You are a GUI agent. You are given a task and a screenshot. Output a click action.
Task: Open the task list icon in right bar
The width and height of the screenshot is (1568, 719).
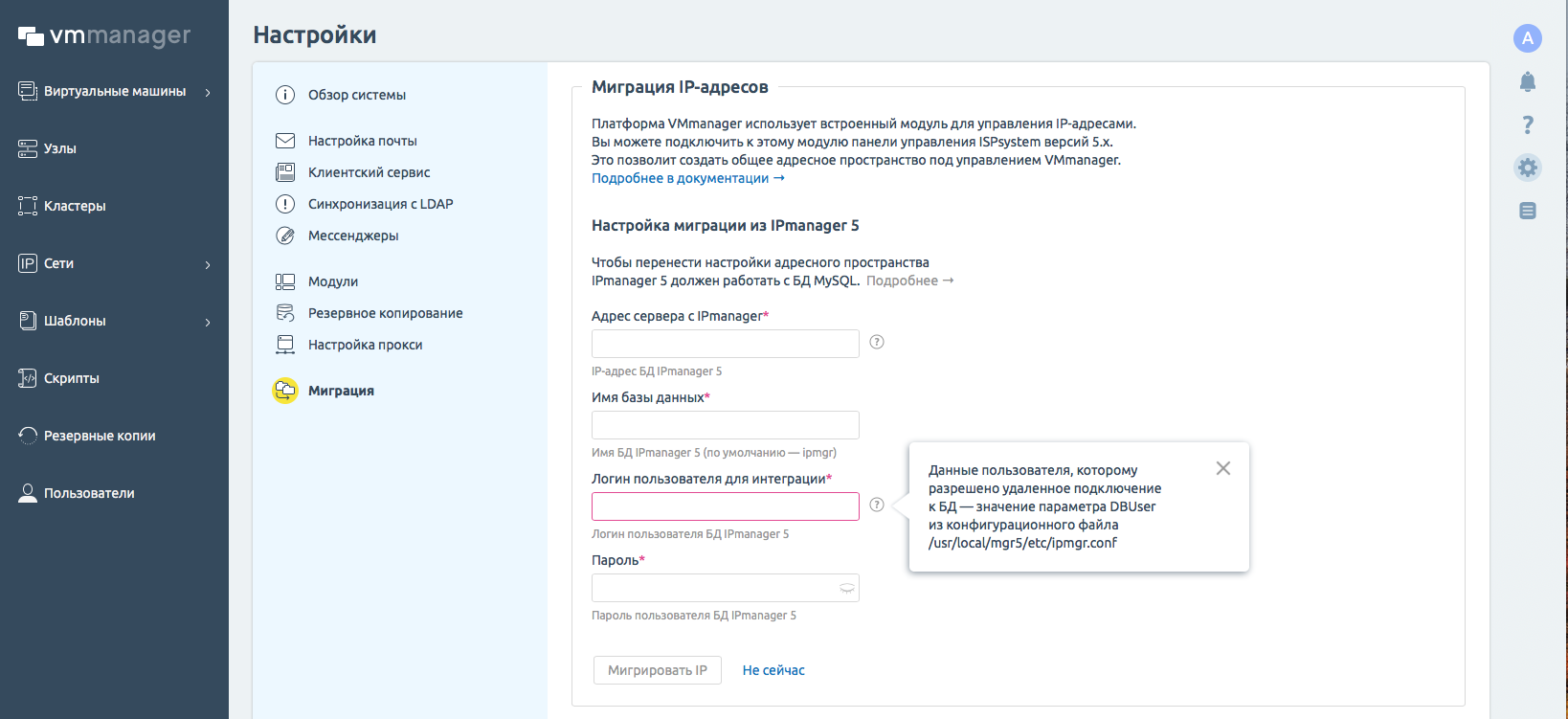tap(1528, 211)
